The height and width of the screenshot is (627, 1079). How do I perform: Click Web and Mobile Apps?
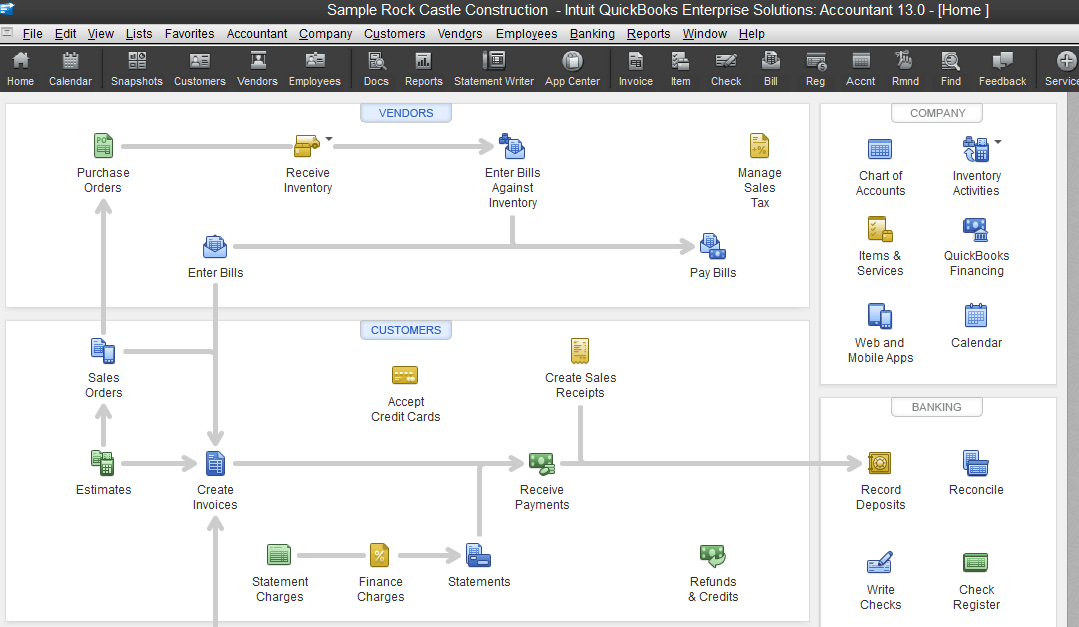(880, 317)
